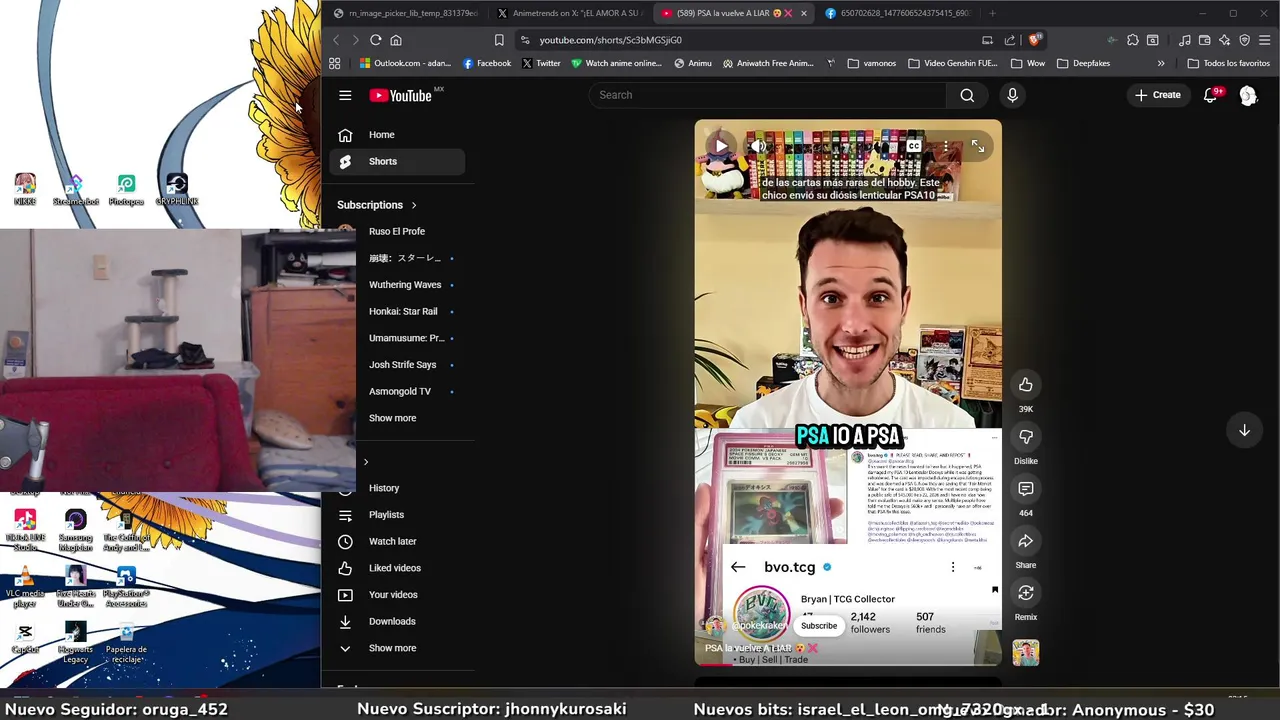This screenshot has height=720, width=1280.
Task: Open Ruso El Profe subscription
Action: coord(398,231)
